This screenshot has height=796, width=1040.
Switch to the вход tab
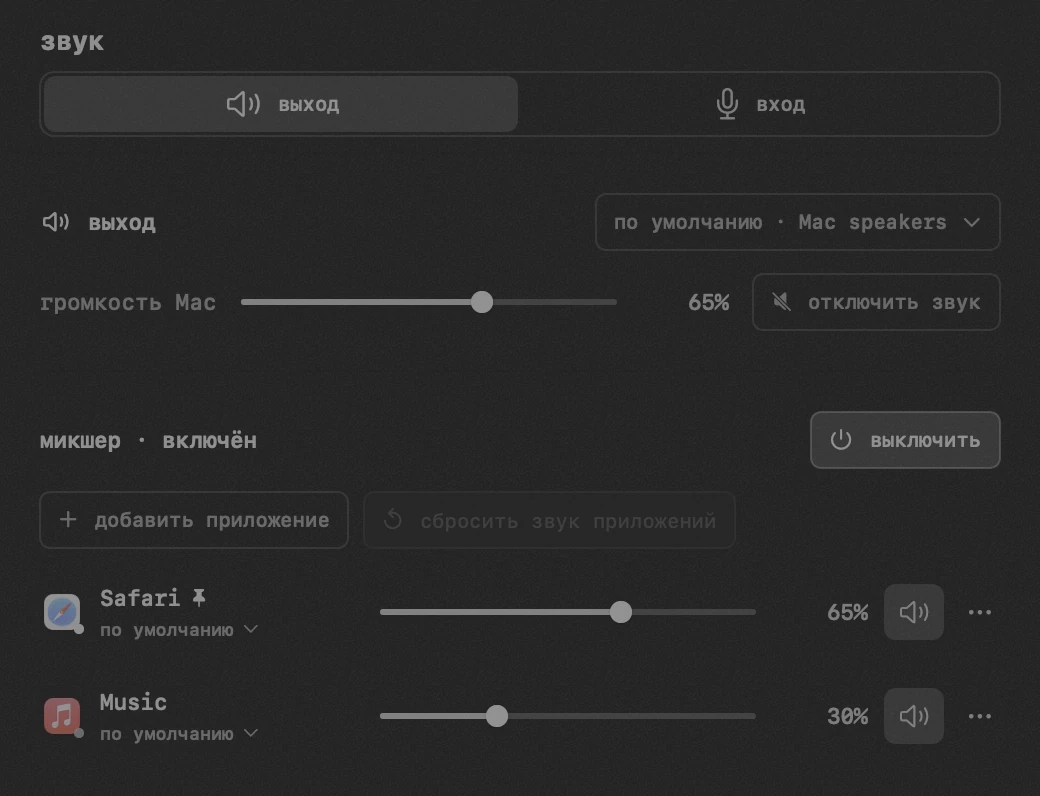760,104
